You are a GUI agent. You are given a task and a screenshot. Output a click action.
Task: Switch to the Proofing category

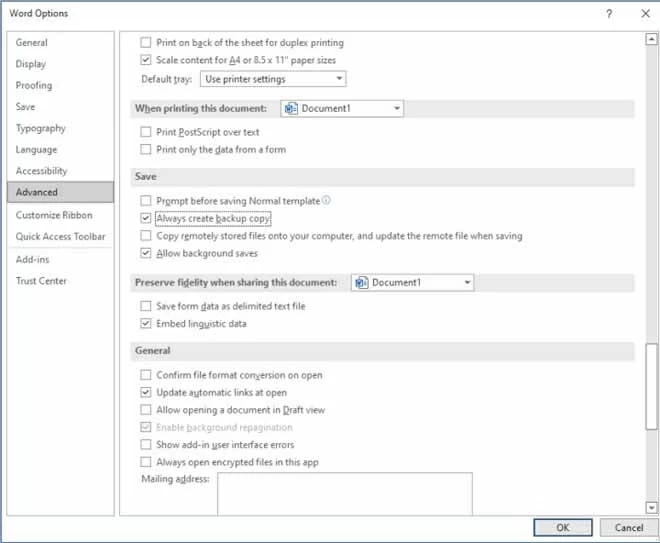[34, 85]
